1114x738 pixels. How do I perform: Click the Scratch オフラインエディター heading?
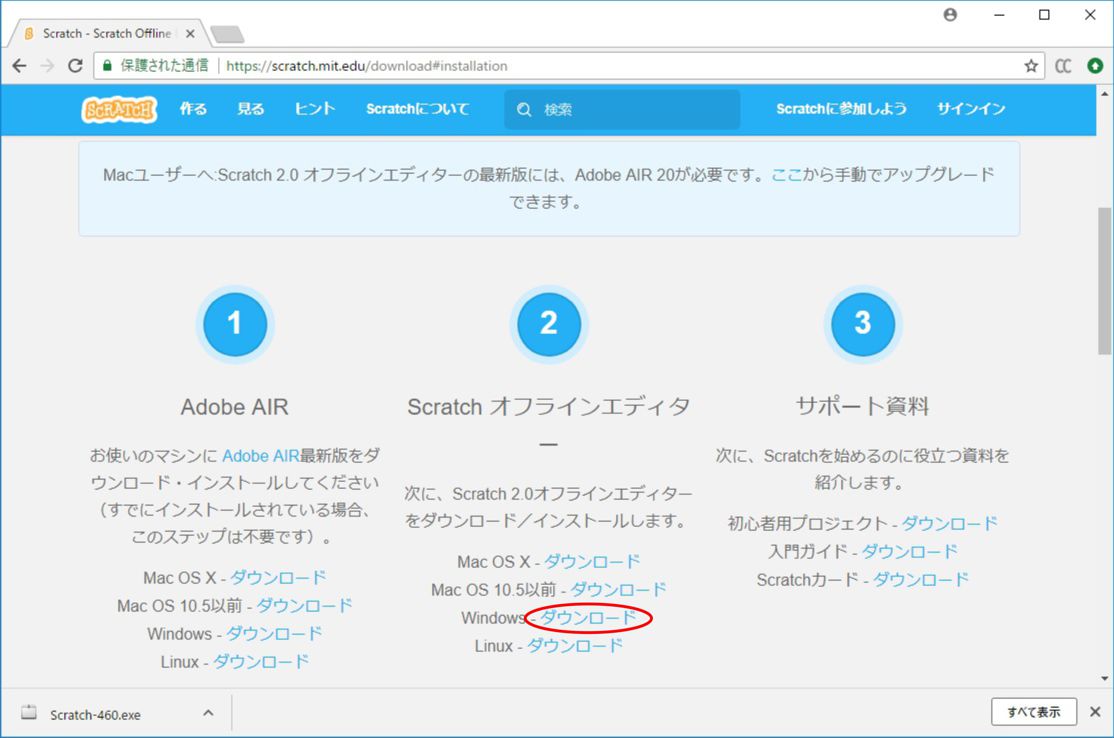[548, 425]
